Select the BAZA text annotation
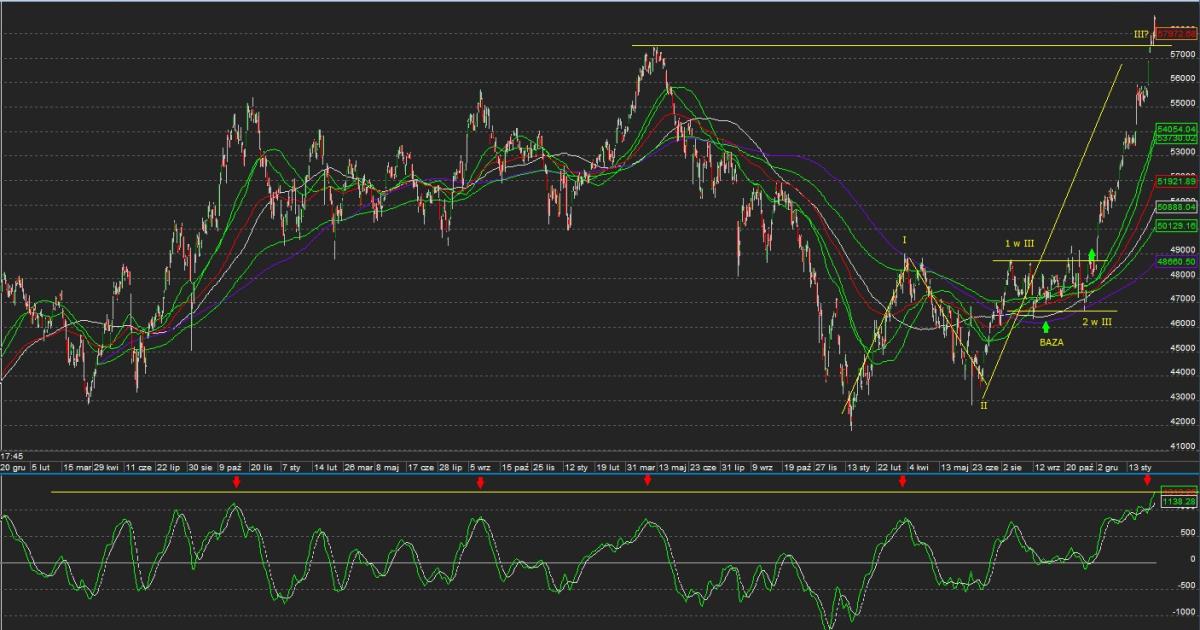Image resolution: width=1200 pixels, height=630 pixels. (x=1051, y=342)
